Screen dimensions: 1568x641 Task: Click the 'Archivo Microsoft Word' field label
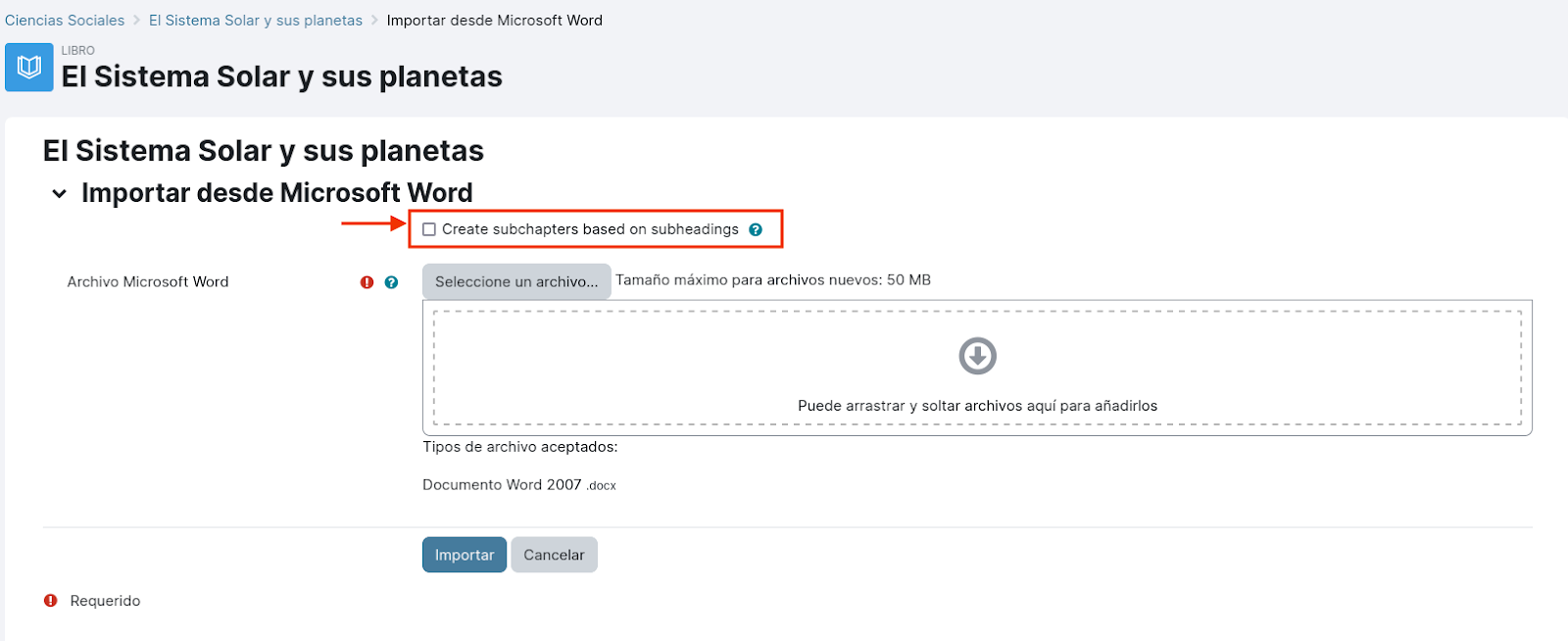tap(148, 282)
